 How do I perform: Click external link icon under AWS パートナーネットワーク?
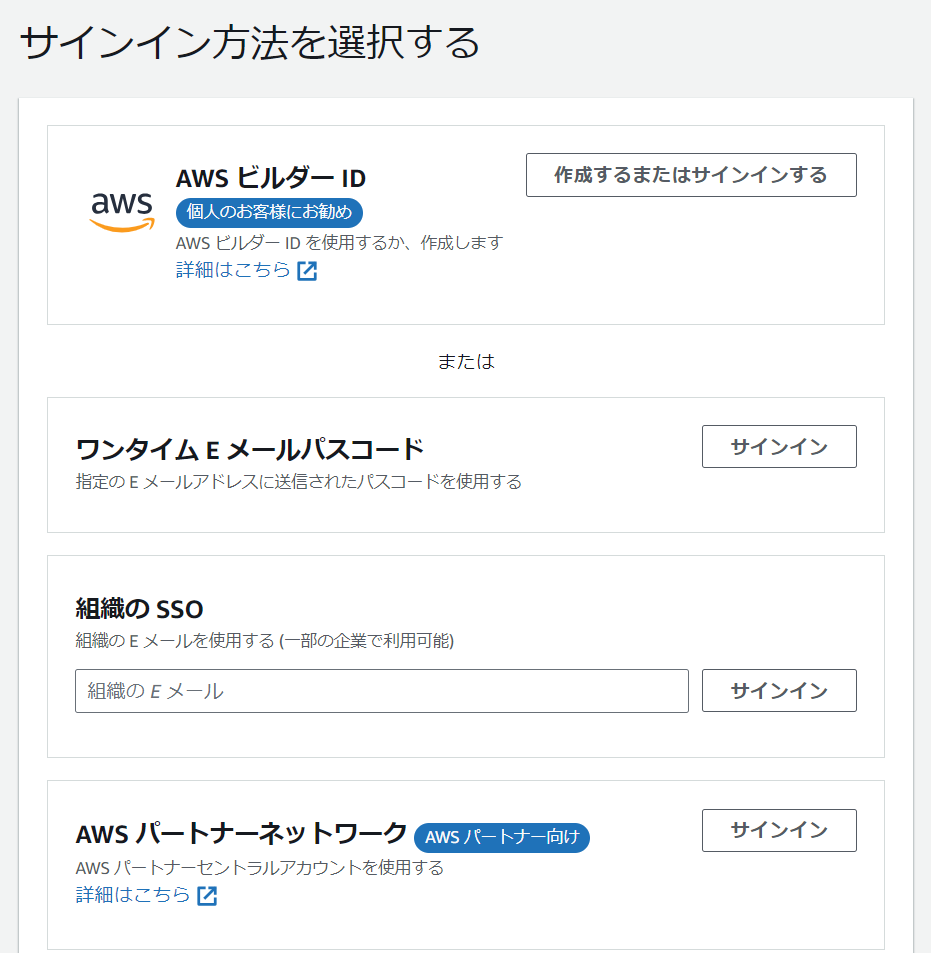tap(207, 896)
